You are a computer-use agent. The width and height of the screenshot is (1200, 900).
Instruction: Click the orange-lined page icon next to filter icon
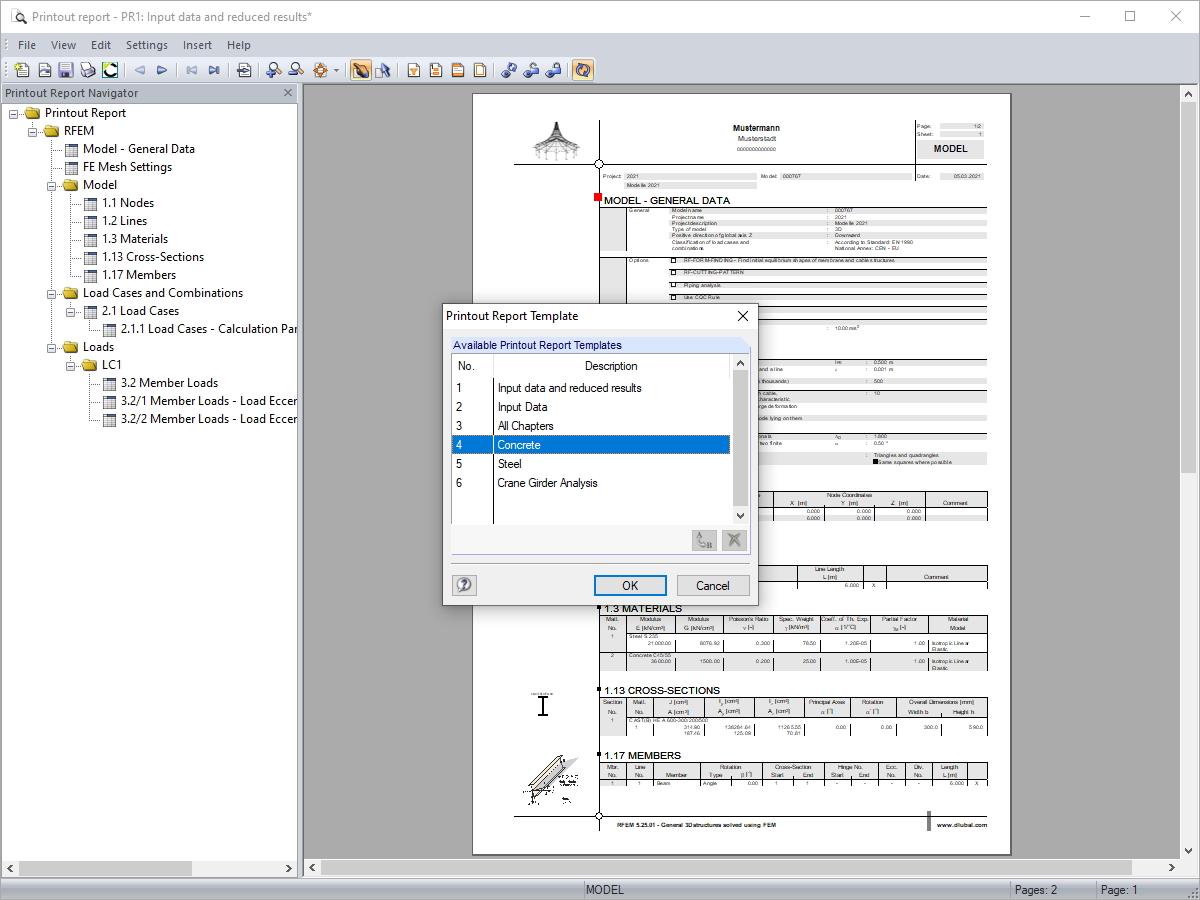[x=435, y=70]
